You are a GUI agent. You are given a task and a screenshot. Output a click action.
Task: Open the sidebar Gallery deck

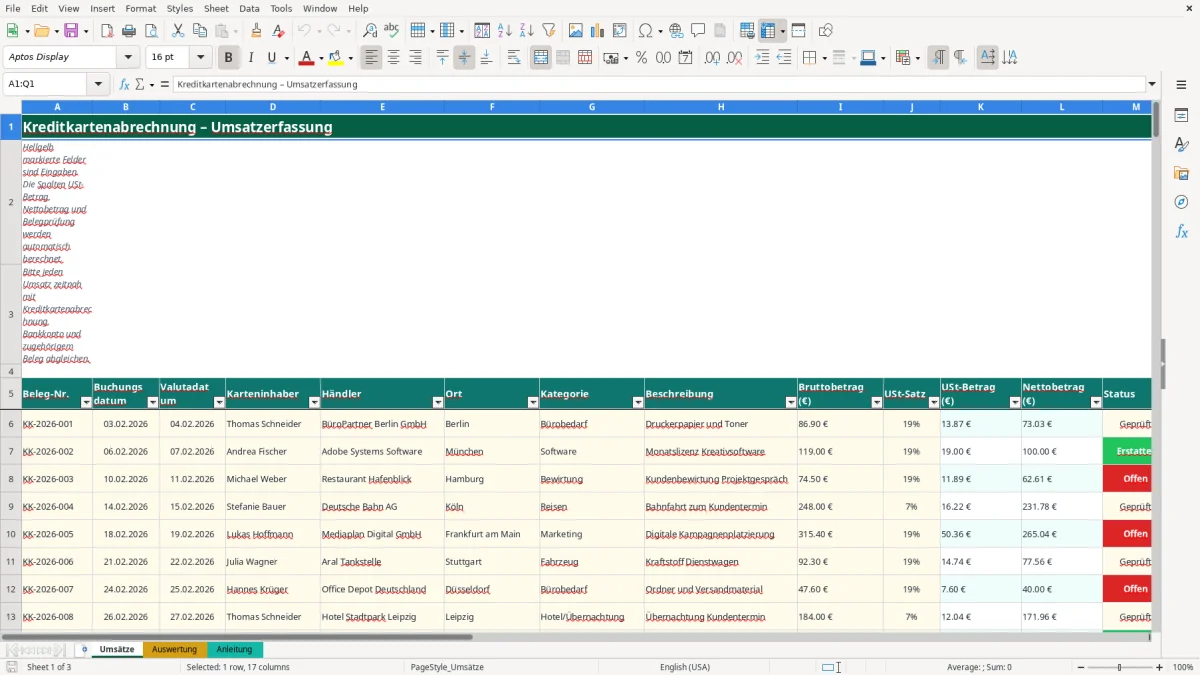(1181, 174)
